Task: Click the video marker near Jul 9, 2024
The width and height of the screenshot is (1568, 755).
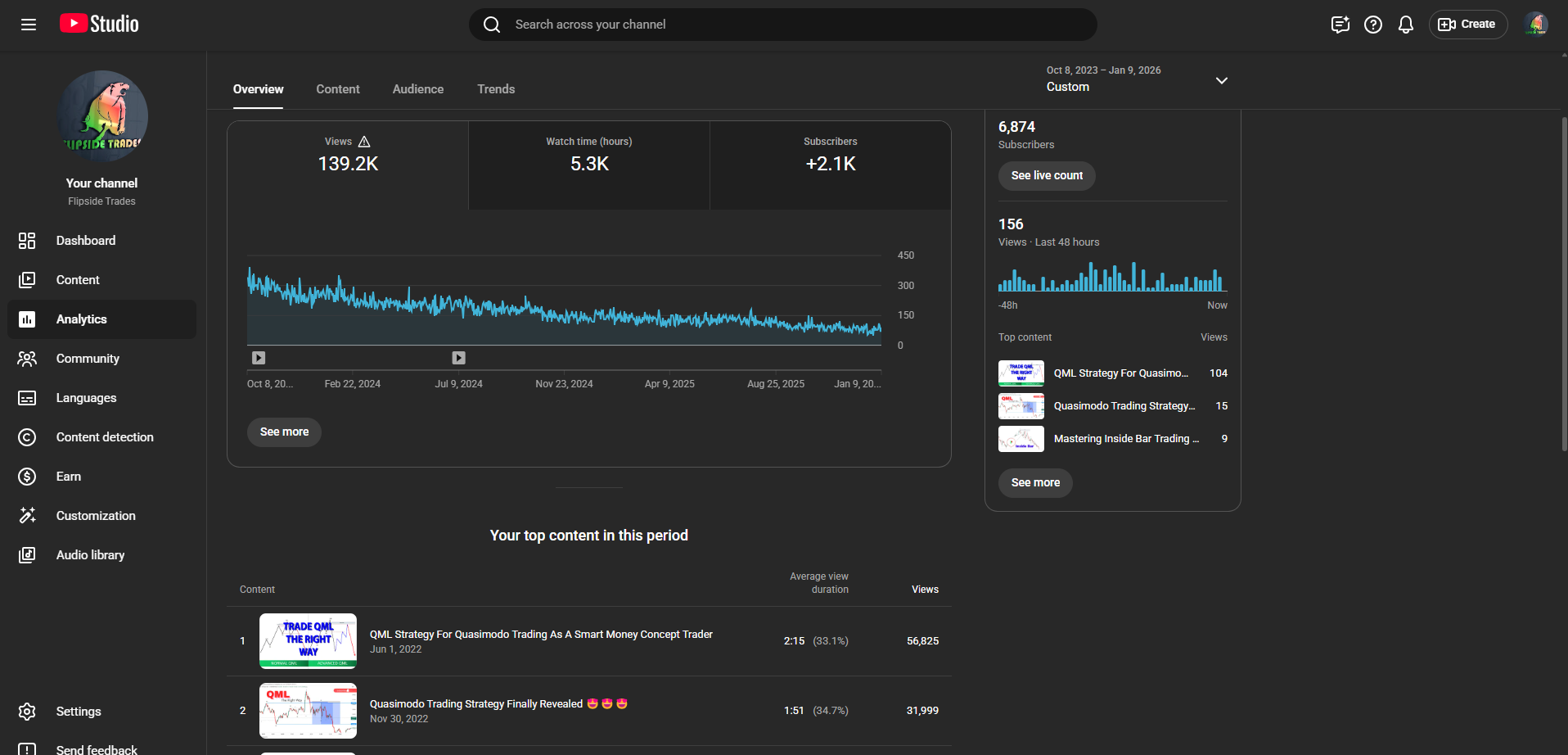Action: click(458, 358)
